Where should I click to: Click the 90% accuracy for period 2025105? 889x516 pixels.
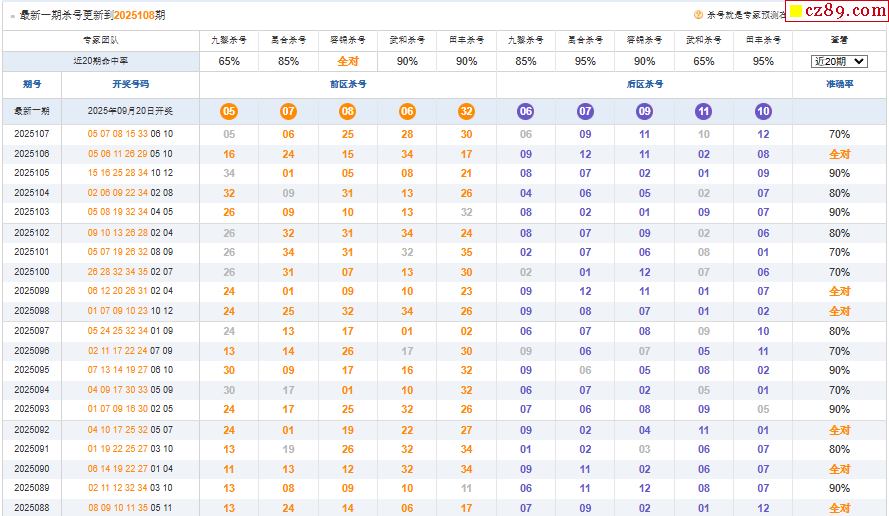840,174
